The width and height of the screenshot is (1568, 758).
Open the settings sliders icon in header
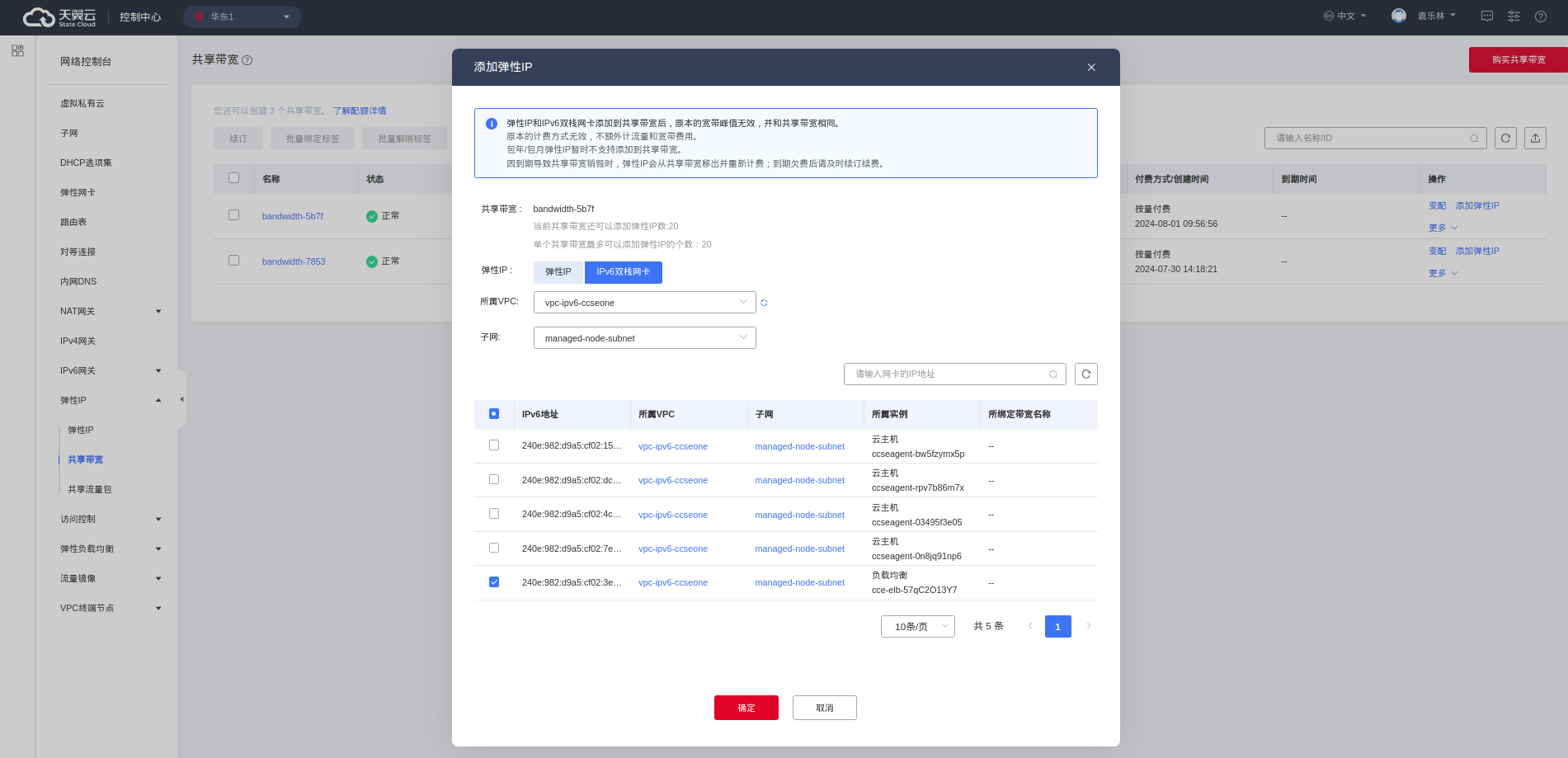pos(1514,16)
